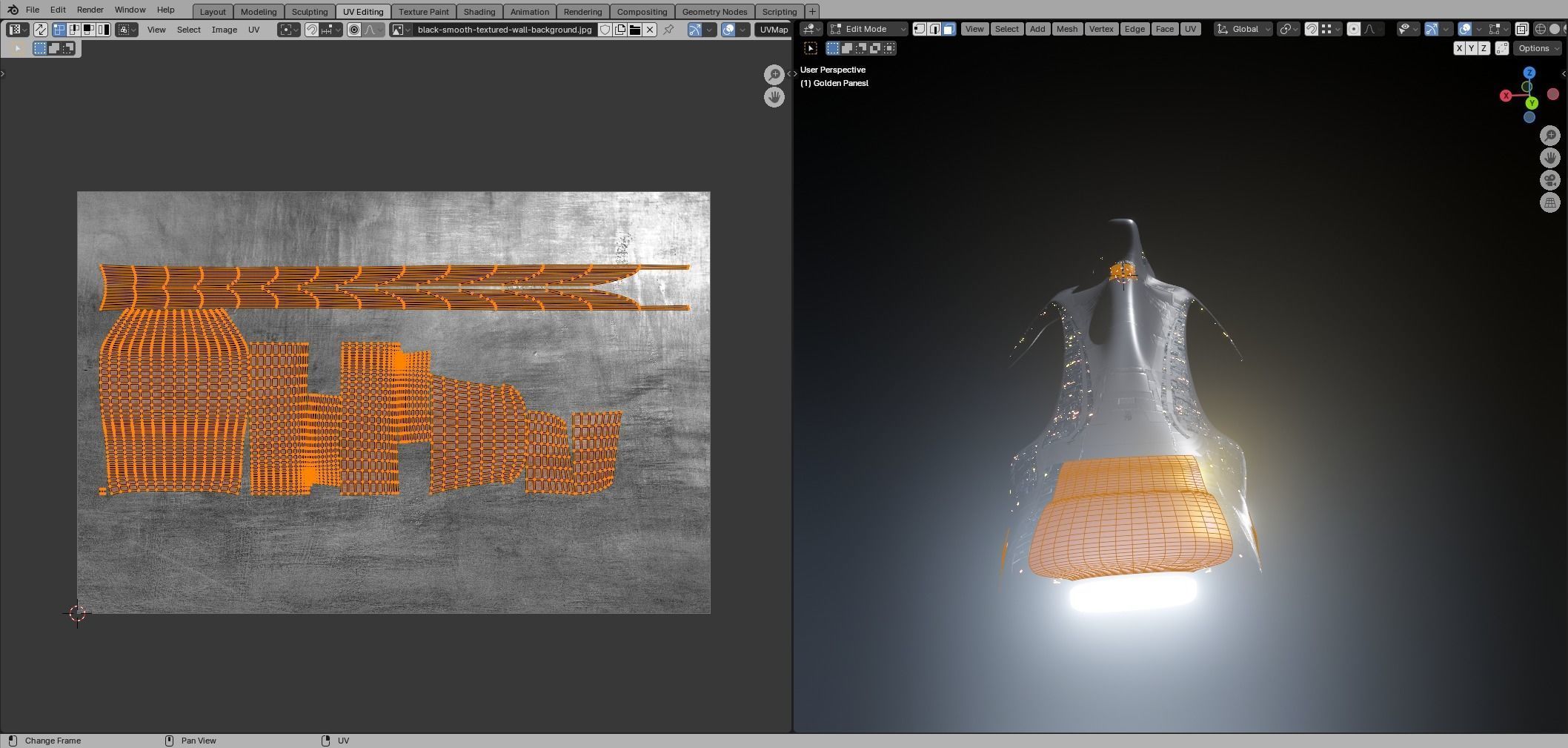Click the 3D viewport pan hand gizmo
The image size is (1568, 748).
click(1550, 158)
